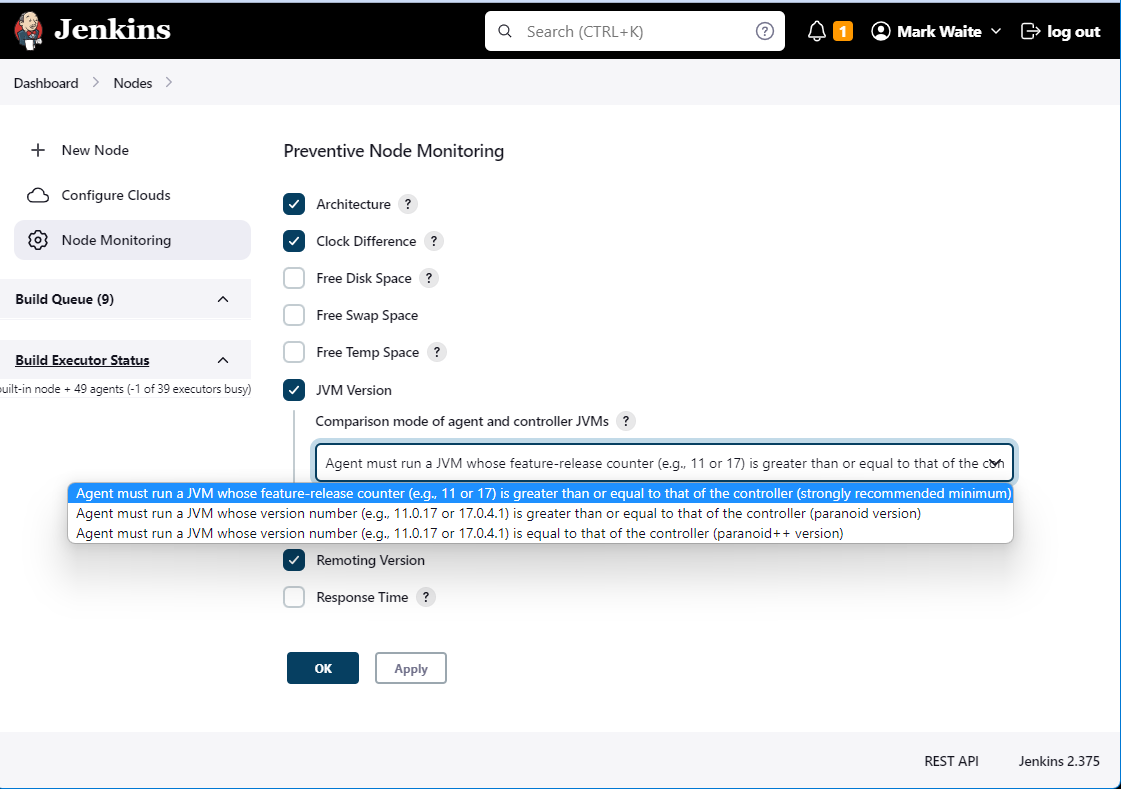Click the OK button
Image resolution: width=1121 pixels, height=789 pixels.
(322, 668)
